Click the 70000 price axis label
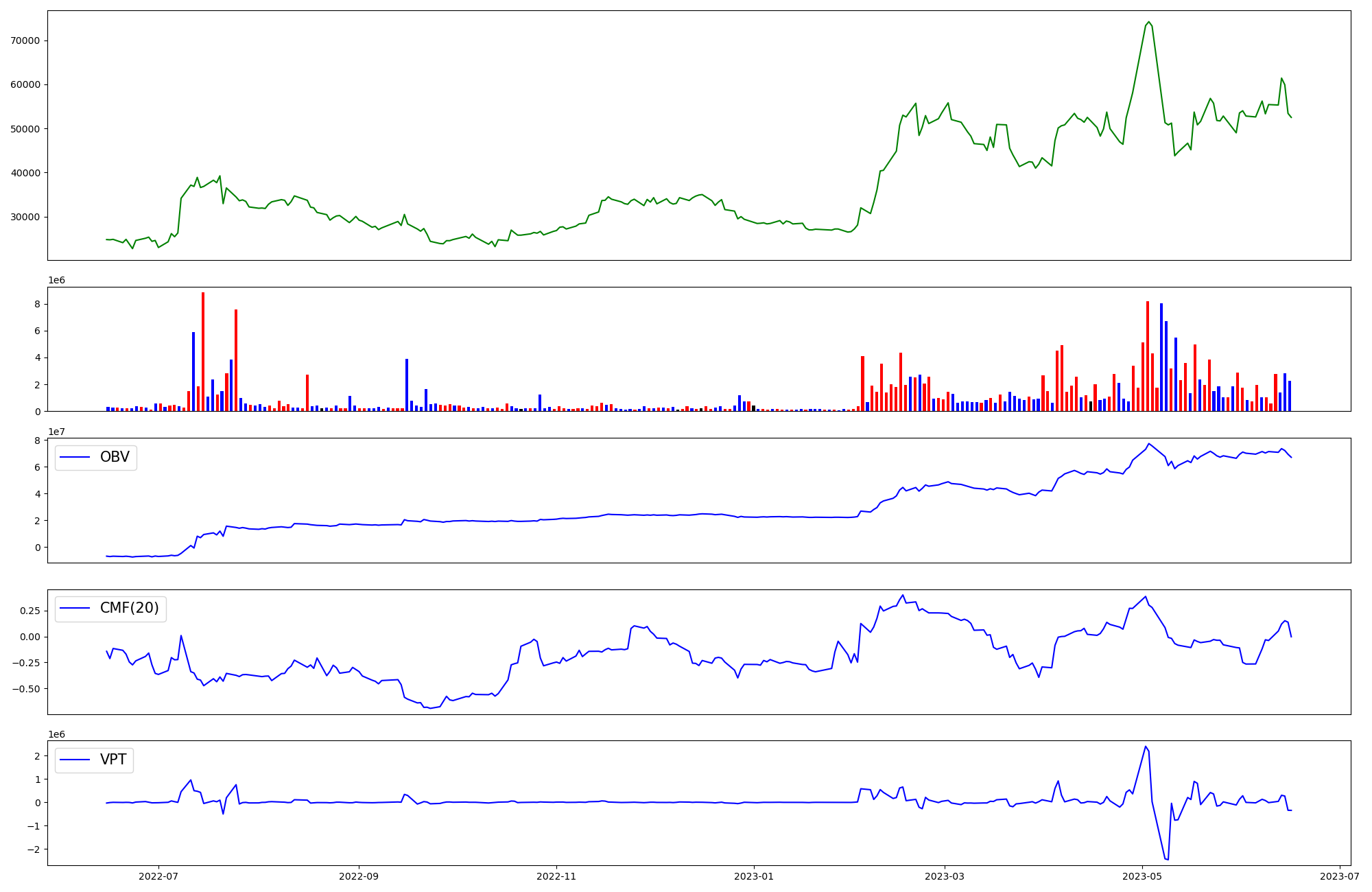 pyautogui.click(x=25, y=40)
